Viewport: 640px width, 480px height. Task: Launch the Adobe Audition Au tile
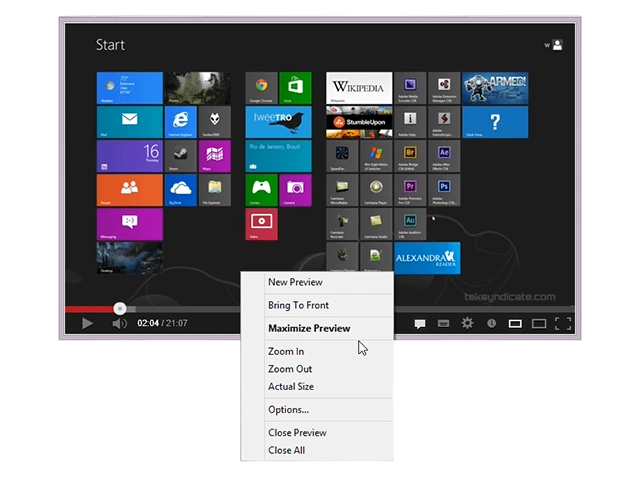410,224
